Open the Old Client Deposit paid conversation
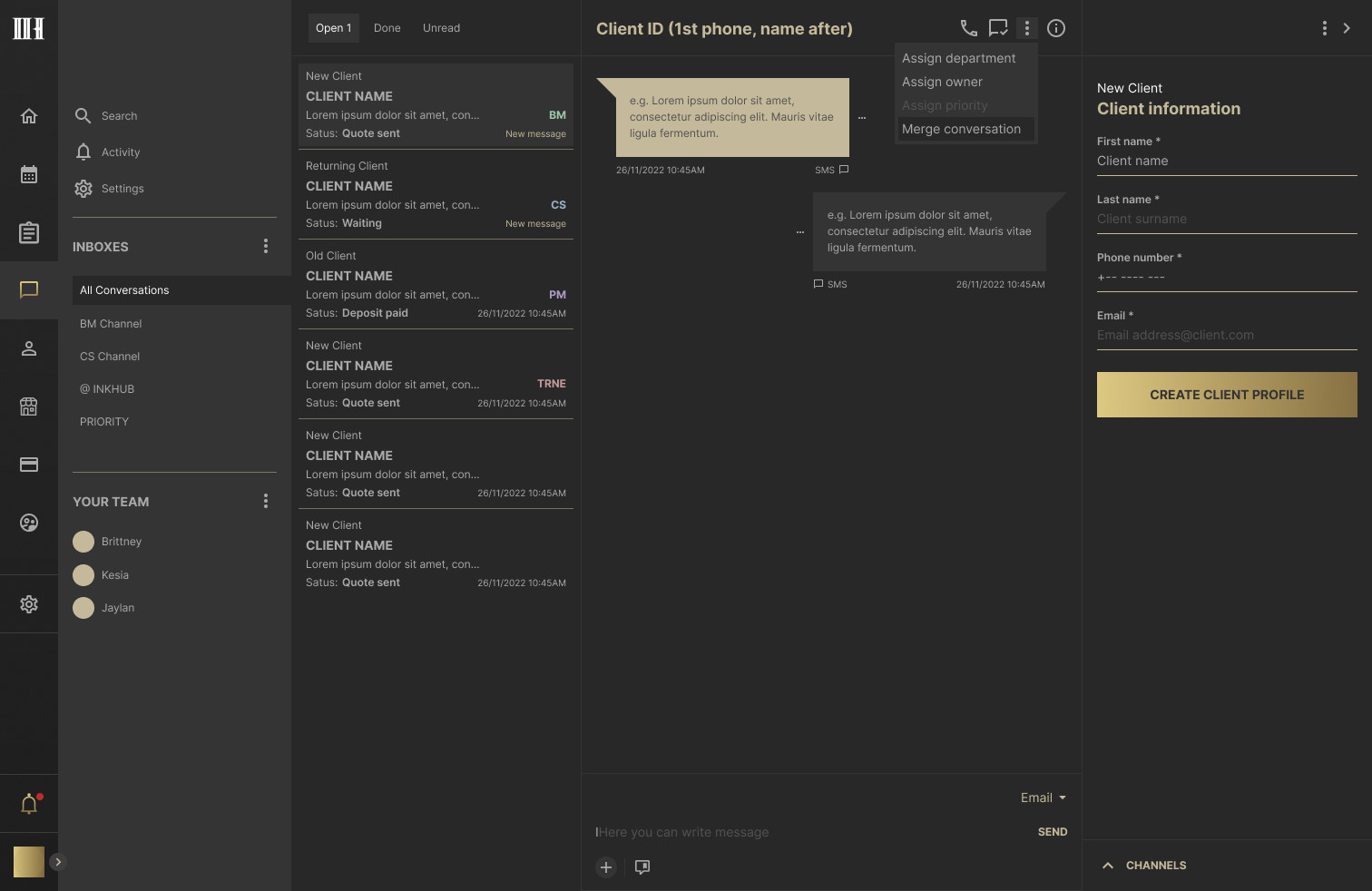Viewport: 1372px width, 891px height. click(x=436, y=284)
